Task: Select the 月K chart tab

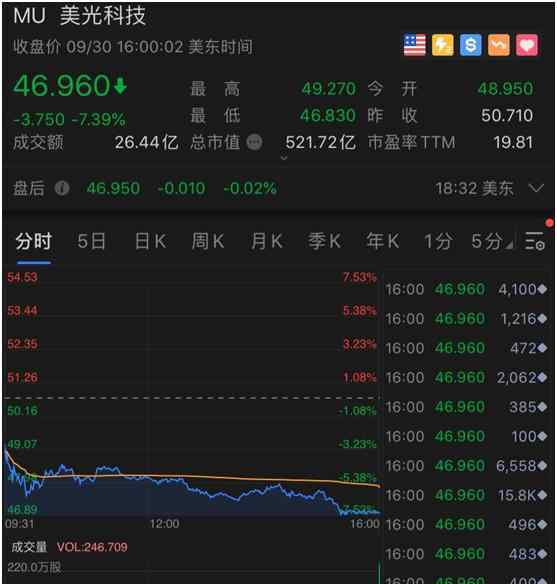Action: pos(267,241)
